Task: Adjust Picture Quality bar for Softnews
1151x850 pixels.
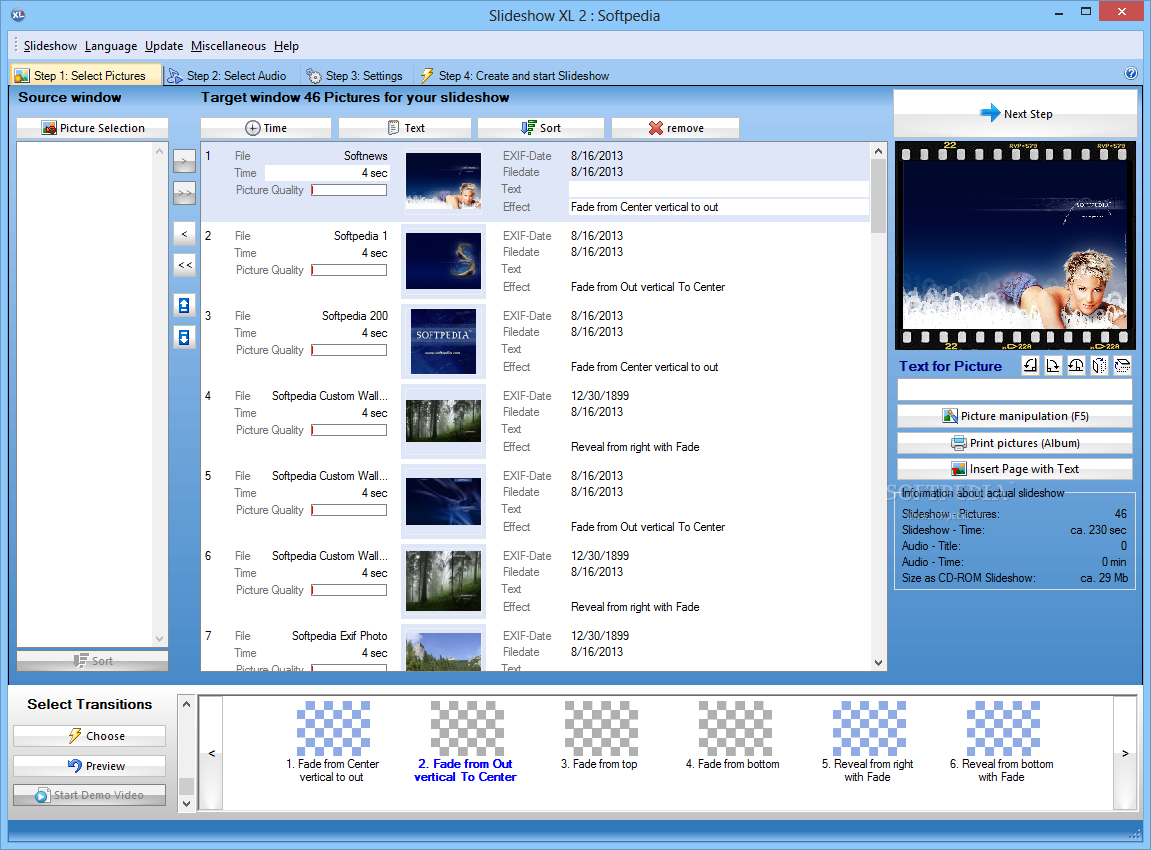Action: (349, 190)
